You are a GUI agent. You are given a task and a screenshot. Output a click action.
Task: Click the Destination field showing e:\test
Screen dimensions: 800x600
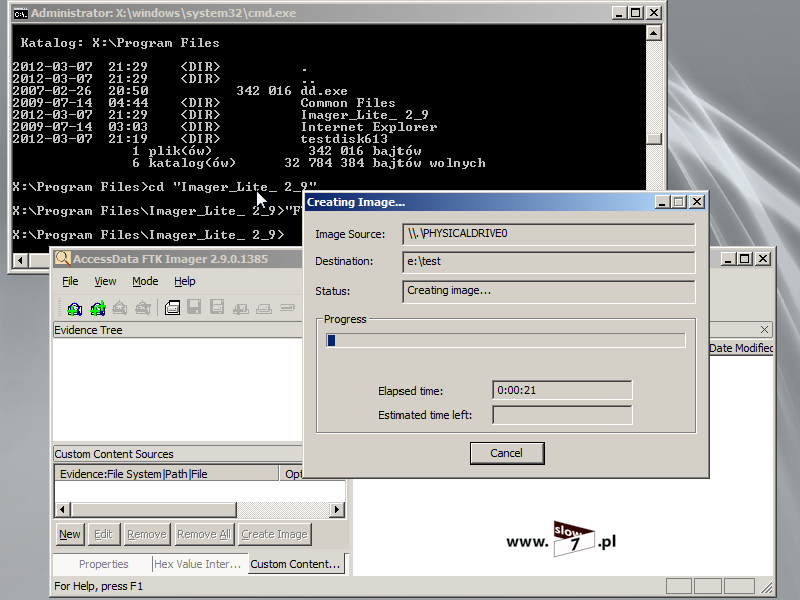click(x=548, y=262)
